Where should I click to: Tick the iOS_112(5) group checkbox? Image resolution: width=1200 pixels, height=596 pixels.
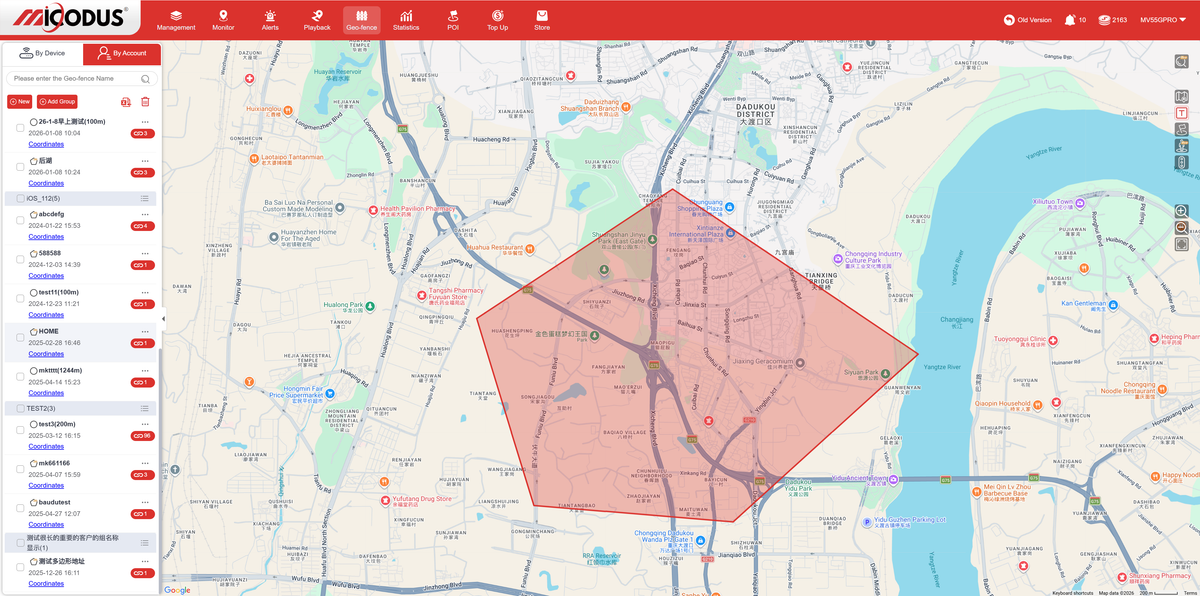(20, 199)
